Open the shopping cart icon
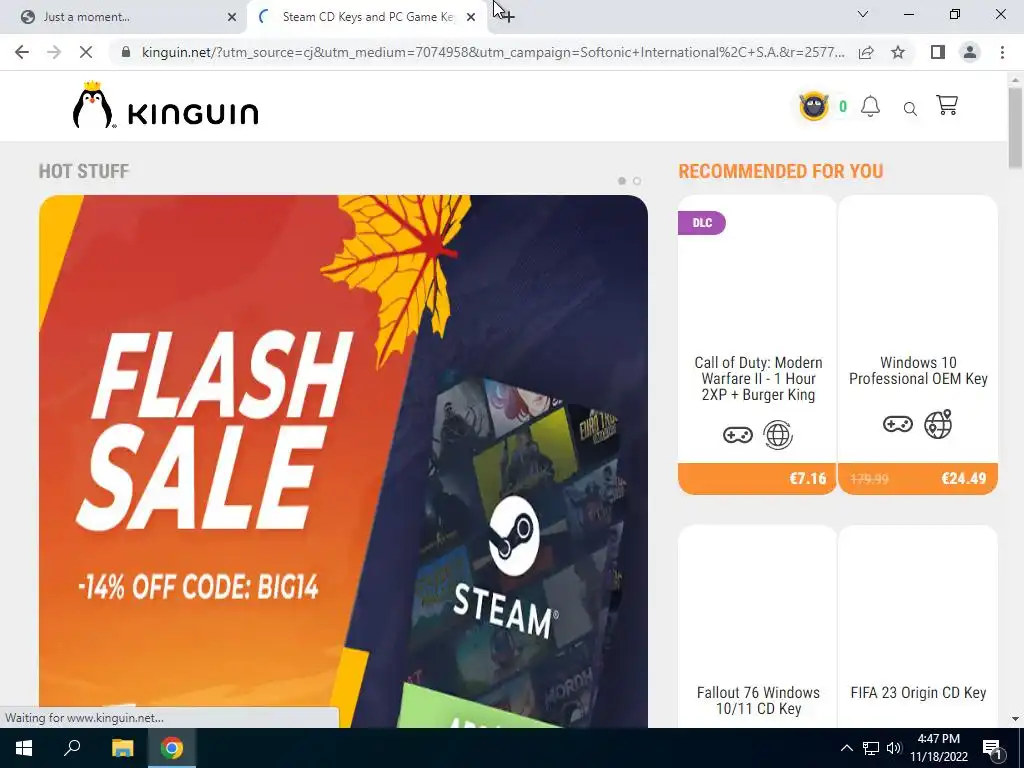 point(946,106)
